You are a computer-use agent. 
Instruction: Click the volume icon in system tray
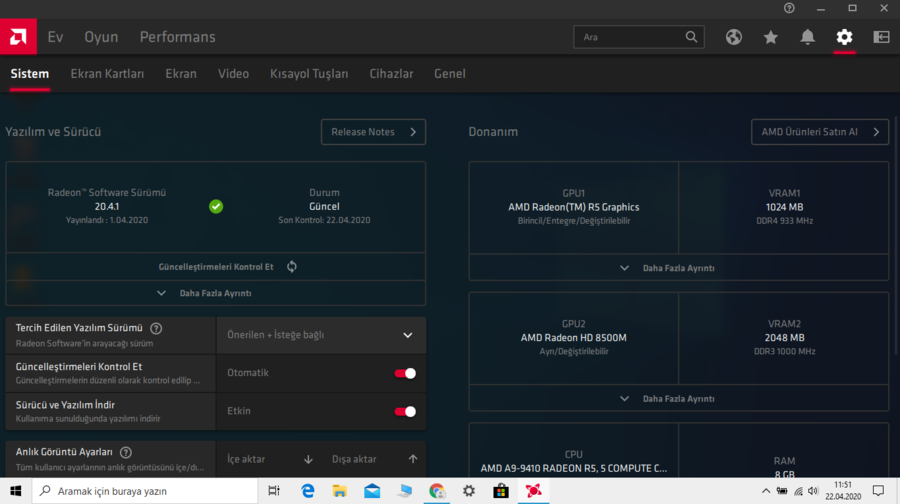[x=813, y=491]
